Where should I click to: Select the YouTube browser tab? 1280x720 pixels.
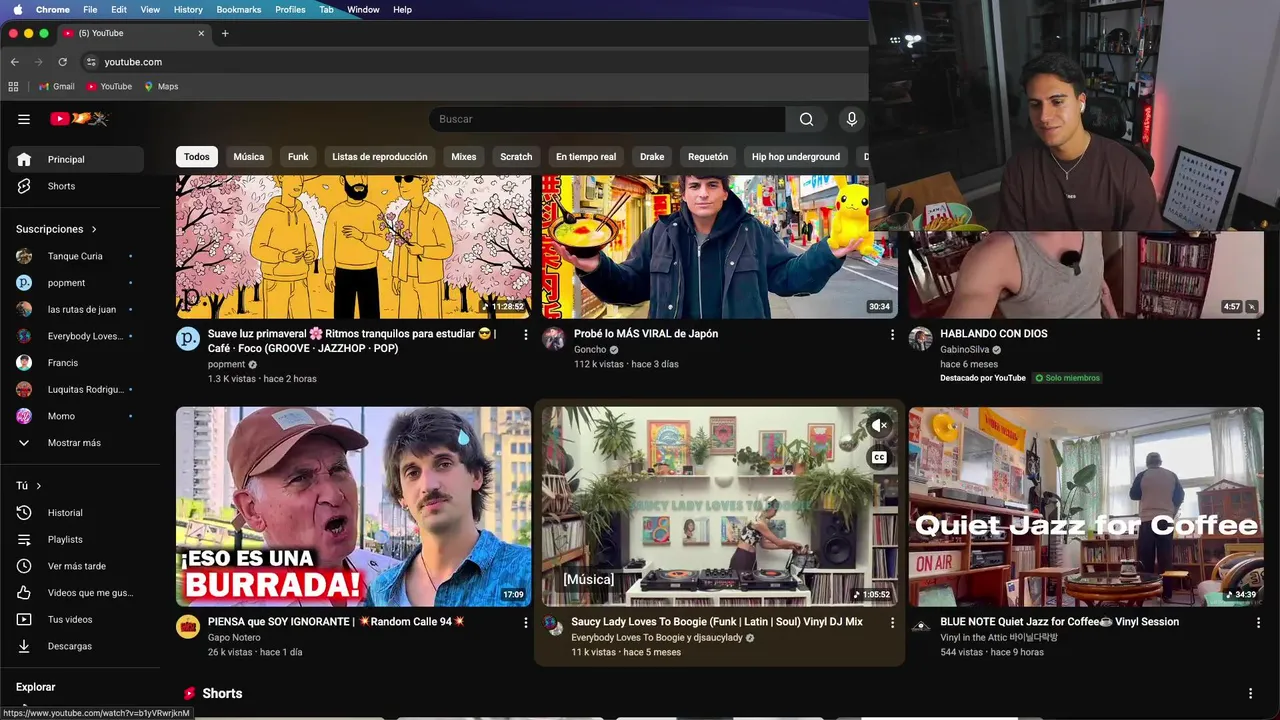(x=133, y=33)
